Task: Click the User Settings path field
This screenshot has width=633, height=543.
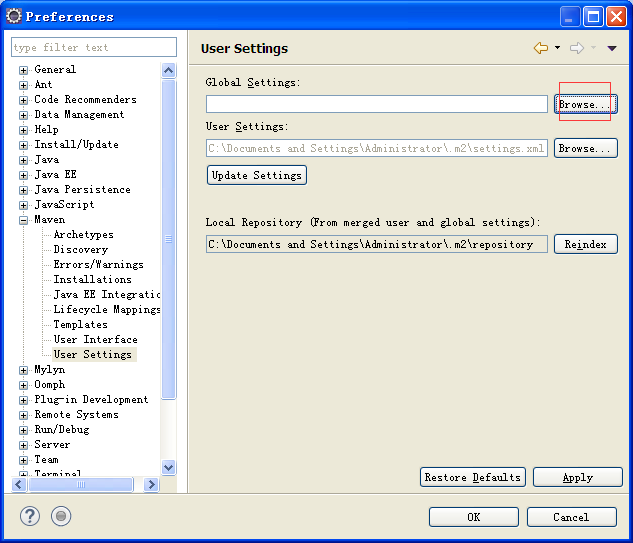Action: pos(377,148)
